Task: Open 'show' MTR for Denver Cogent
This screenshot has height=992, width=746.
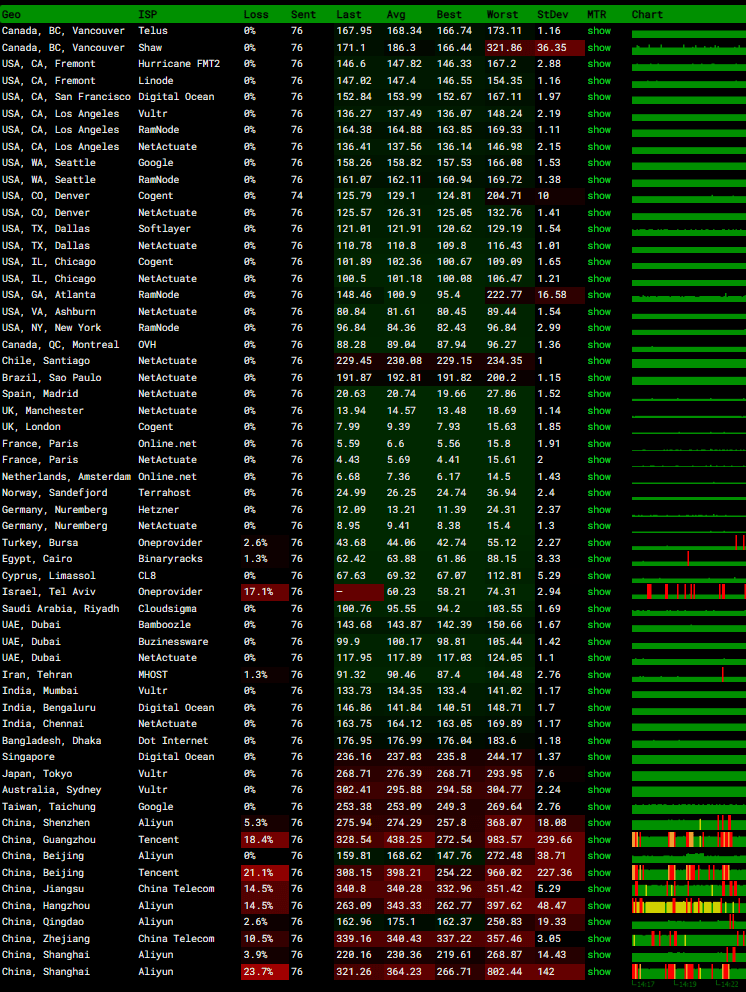Action: pyautogui.click(x=599, y=196)
